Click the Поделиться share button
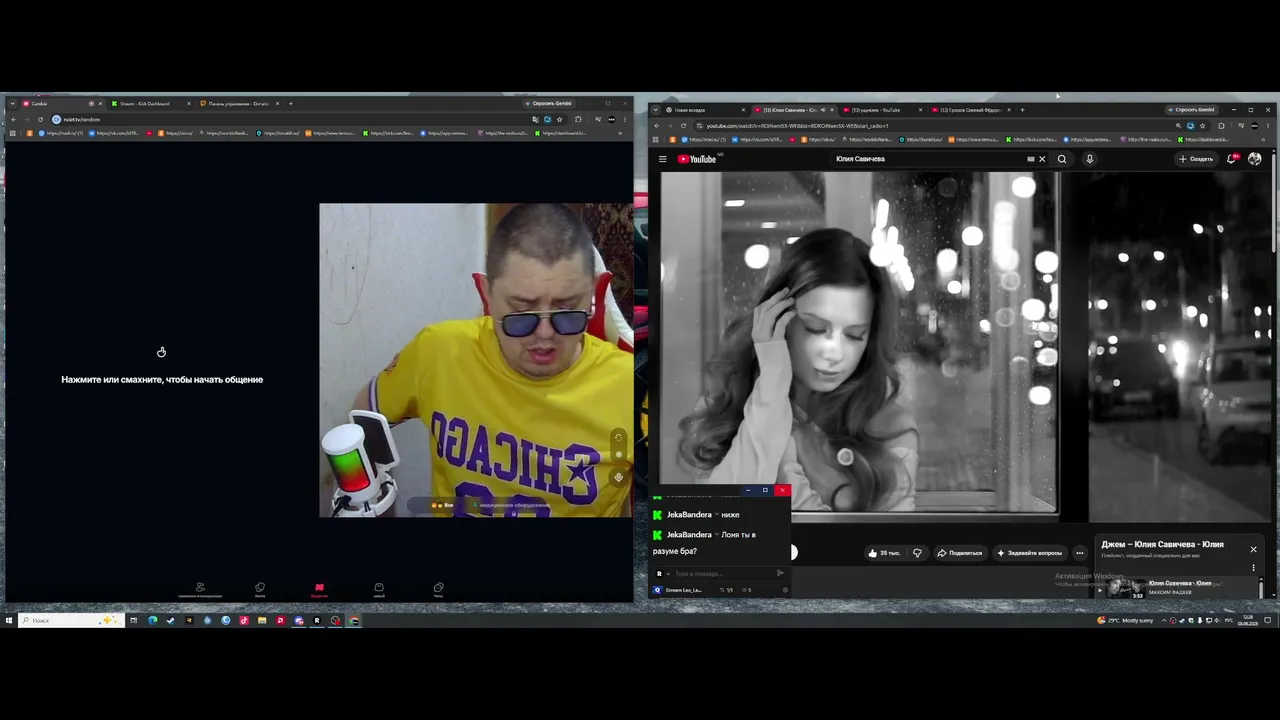This screenshot has width=1280, height=720. (960, 553)
